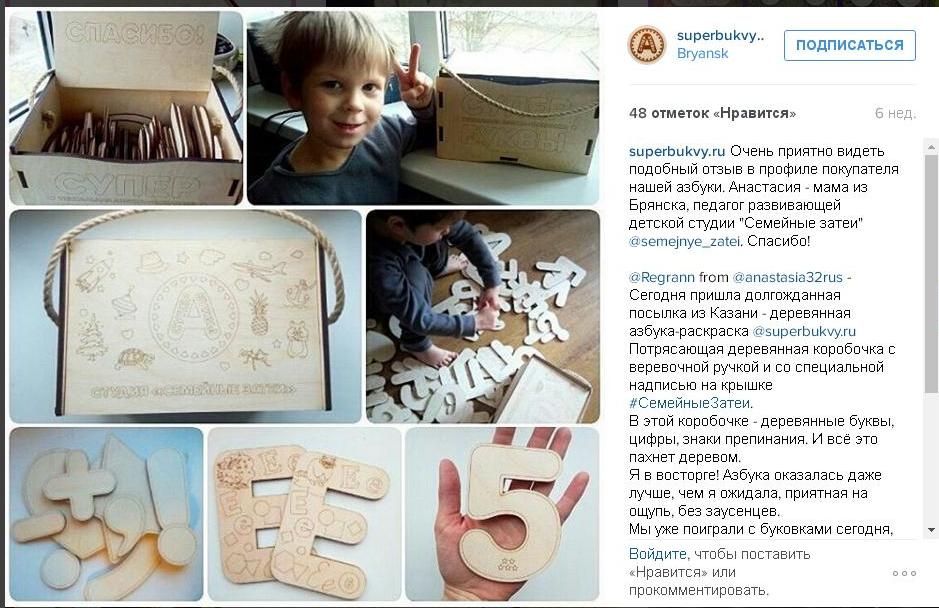Click the photo of boy showing peace sign
This screenshot has width=939, height=608.
423,108
